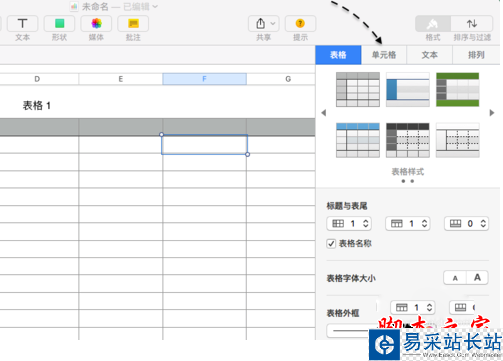Screen dimensions: 503x361
Task: Switch to the 单元格 tab
Action: 384,55
